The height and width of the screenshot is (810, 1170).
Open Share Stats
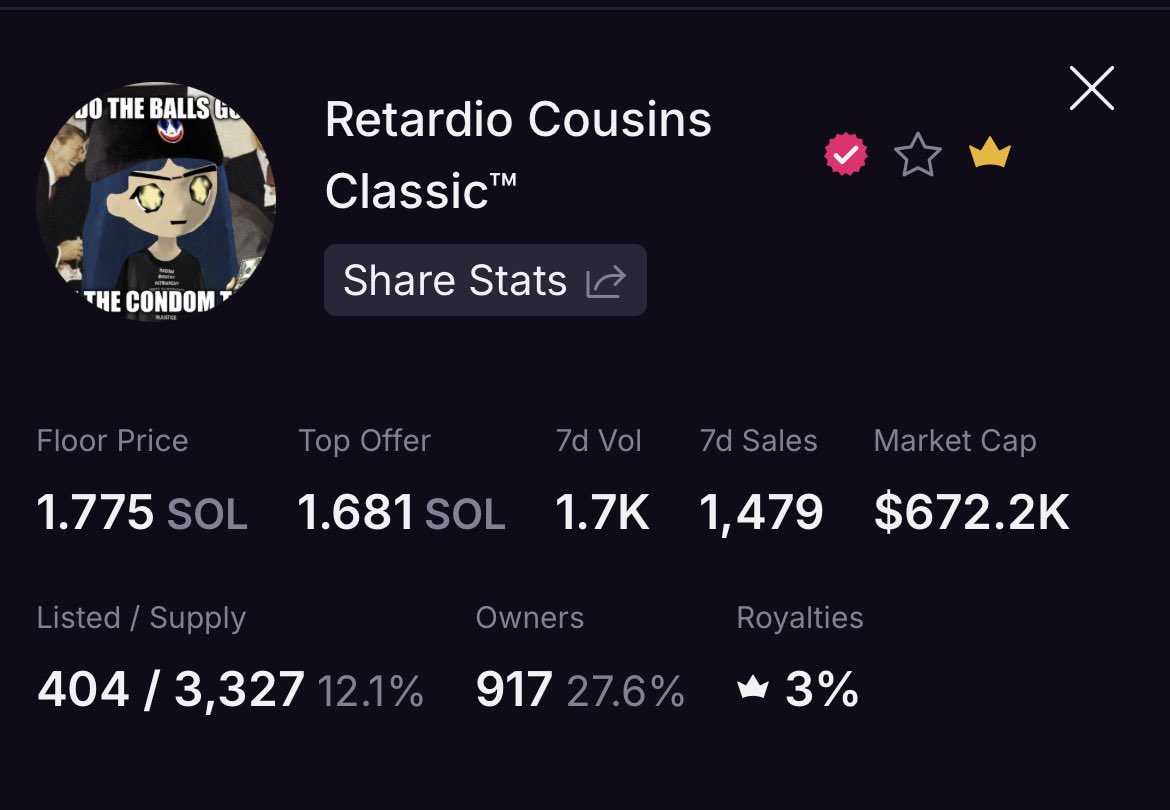tap(485, 280)
